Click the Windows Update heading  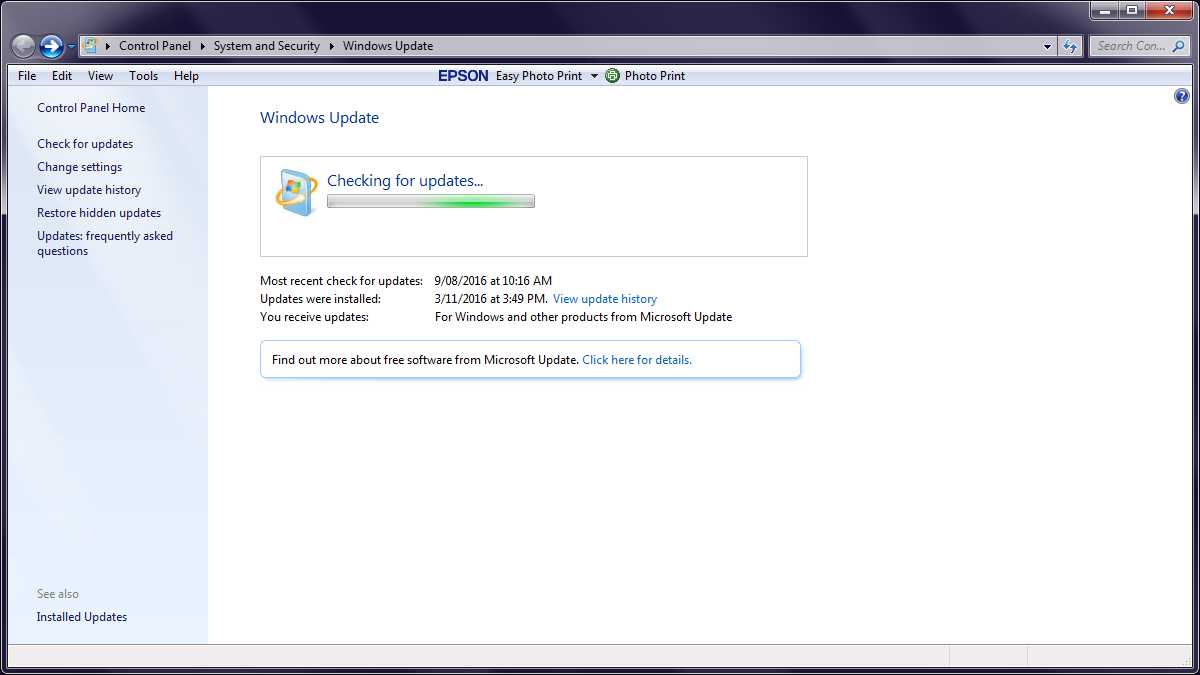click(320, 118)
